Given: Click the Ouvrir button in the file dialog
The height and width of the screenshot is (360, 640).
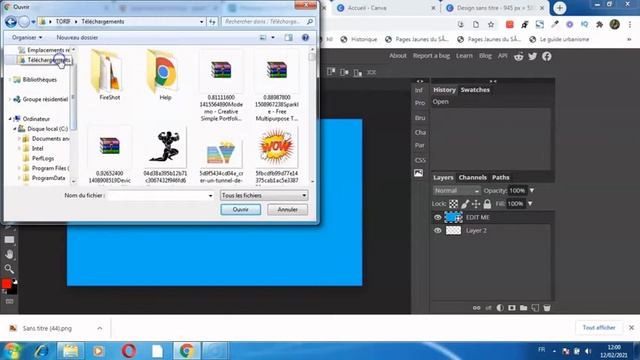Looking at the screenshot, I should pos(240,209).
